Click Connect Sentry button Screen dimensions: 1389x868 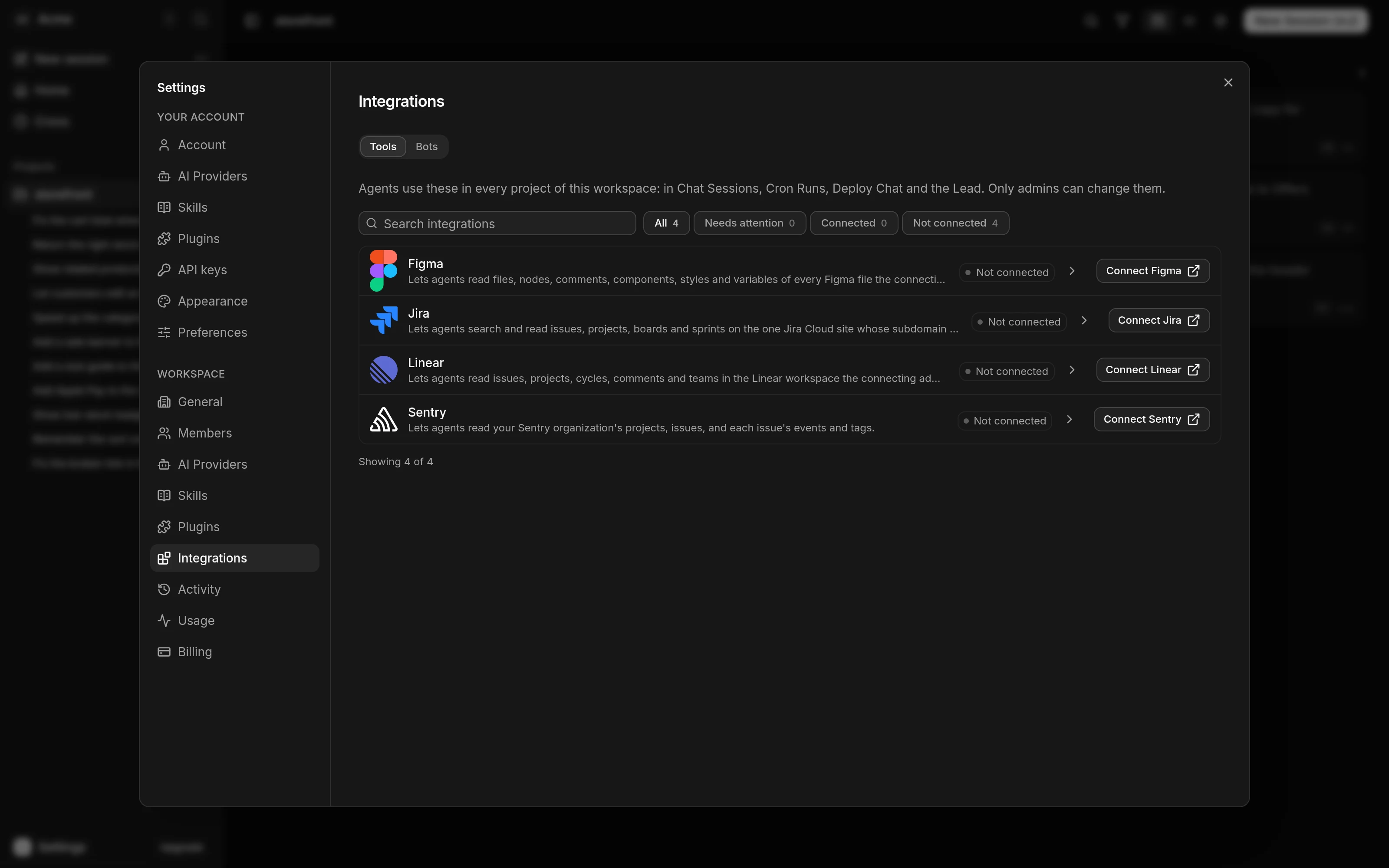click(x=1152, y=419)
